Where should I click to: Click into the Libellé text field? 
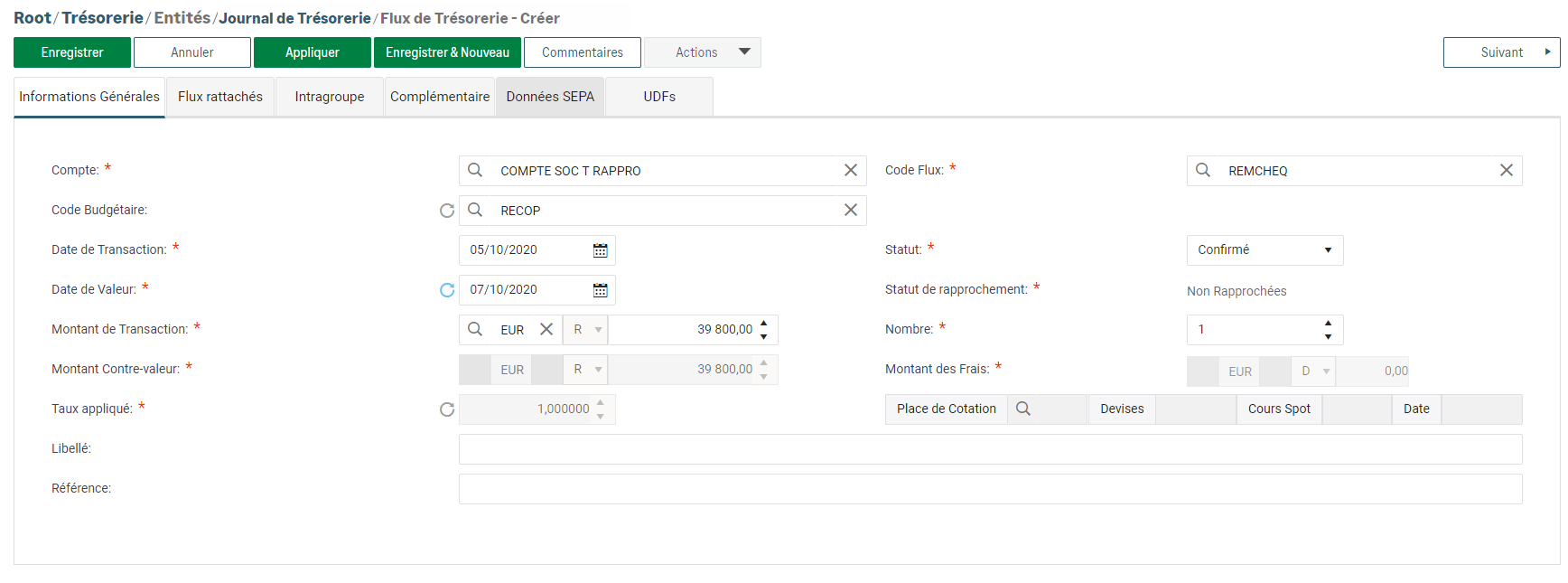coord(990,449)
